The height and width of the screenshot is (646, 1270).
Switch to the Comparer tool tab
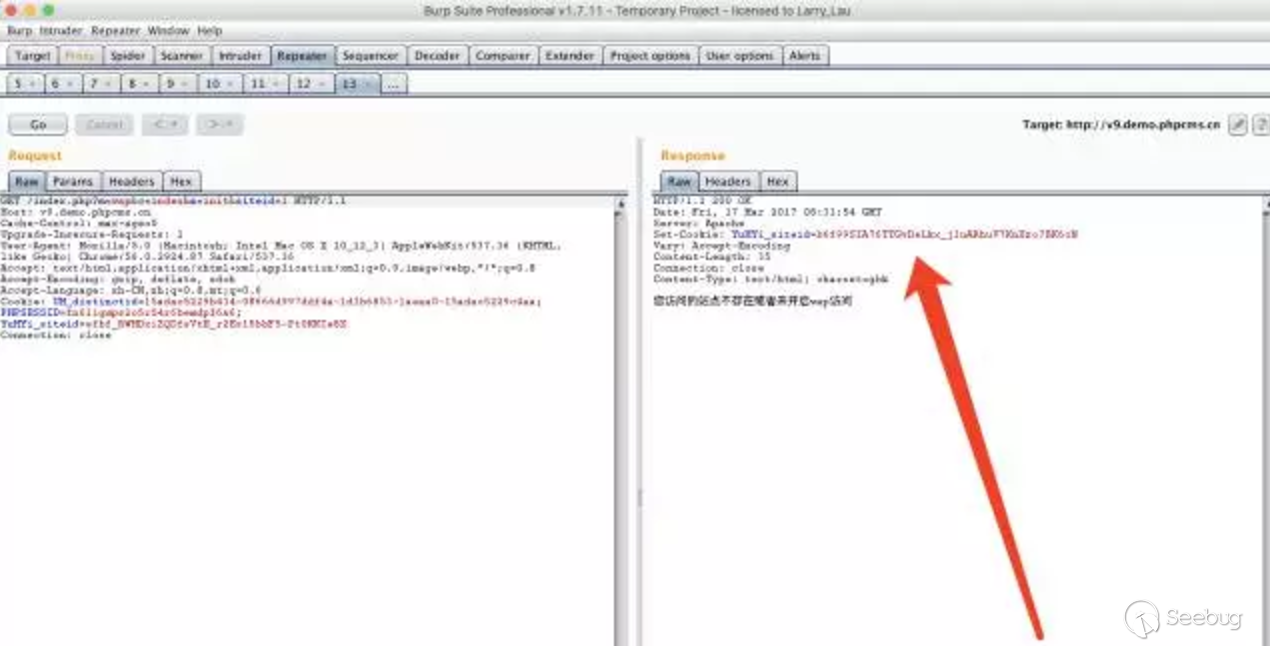(x=503, y=56)
